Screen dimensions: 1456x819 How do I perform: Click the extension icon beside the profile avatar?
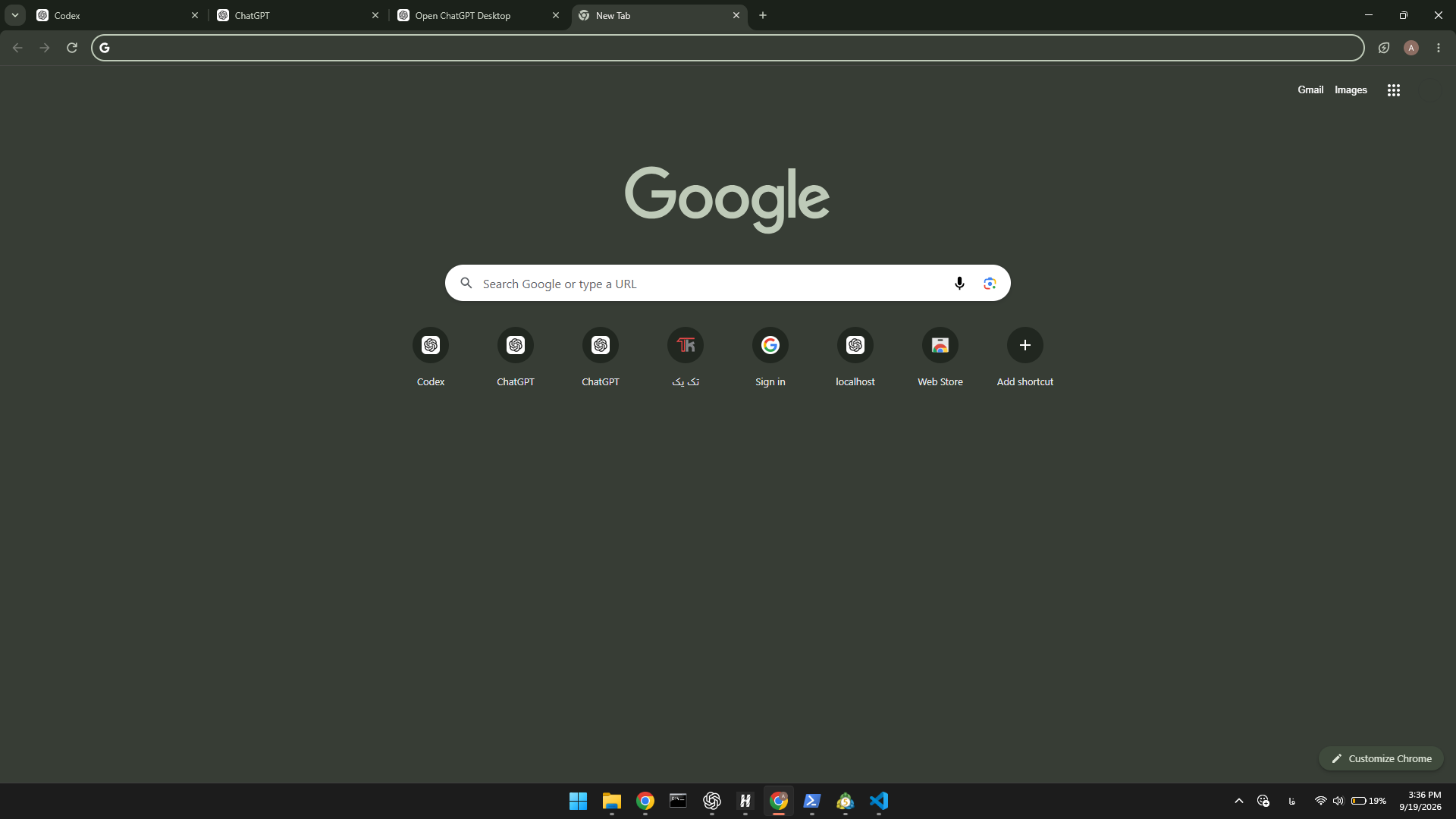(x=1384, y=48)
